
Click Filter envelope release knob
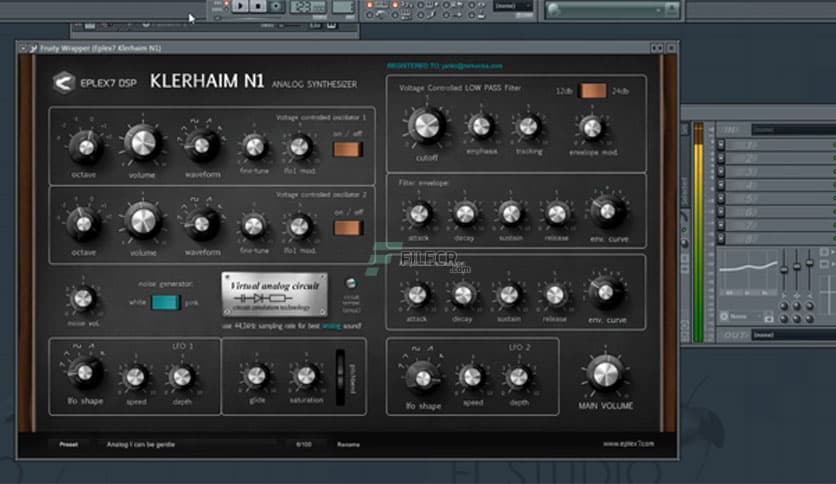[557, 214]
